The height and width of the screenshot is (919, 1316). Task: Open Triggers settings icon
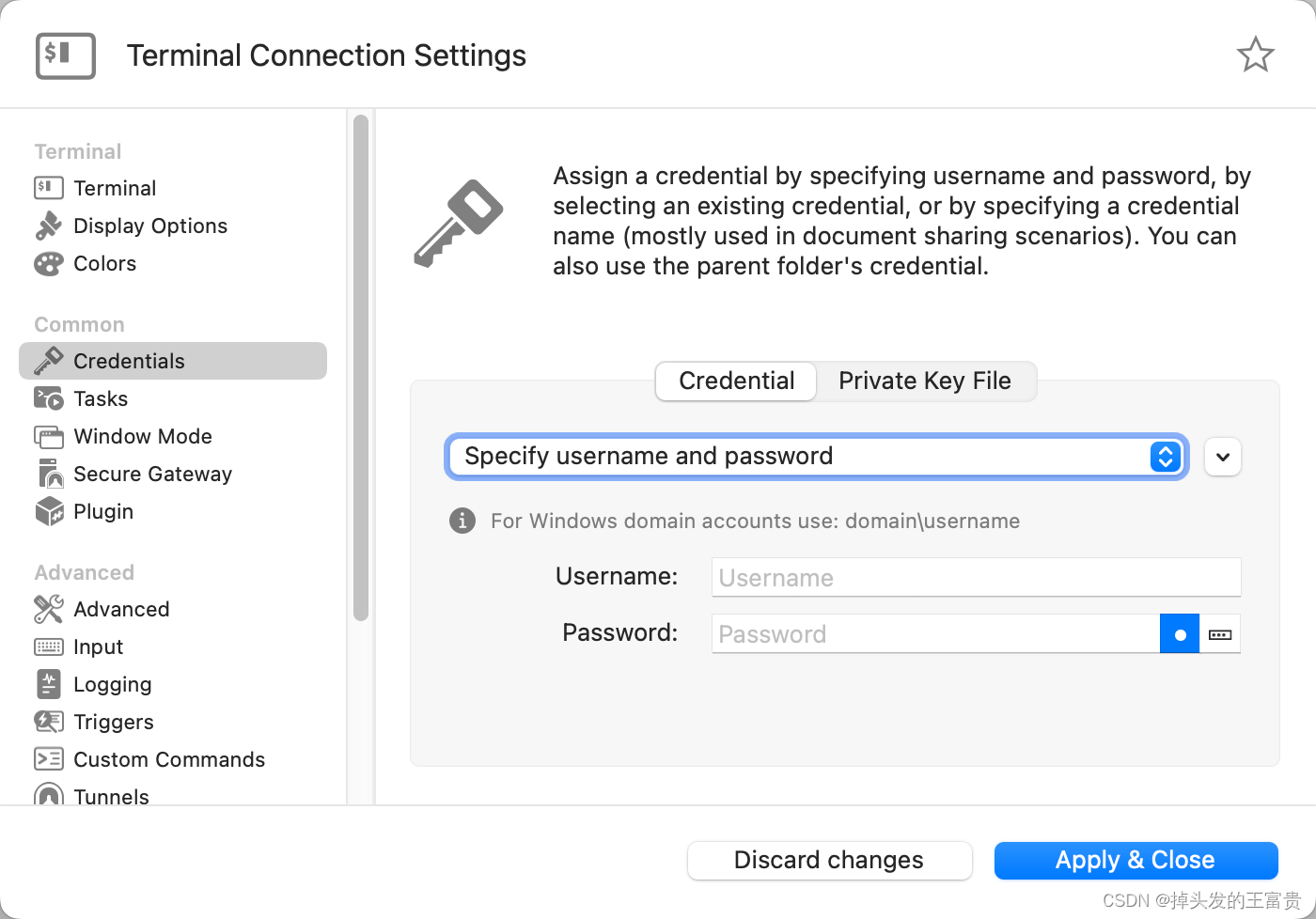point(48,722)
